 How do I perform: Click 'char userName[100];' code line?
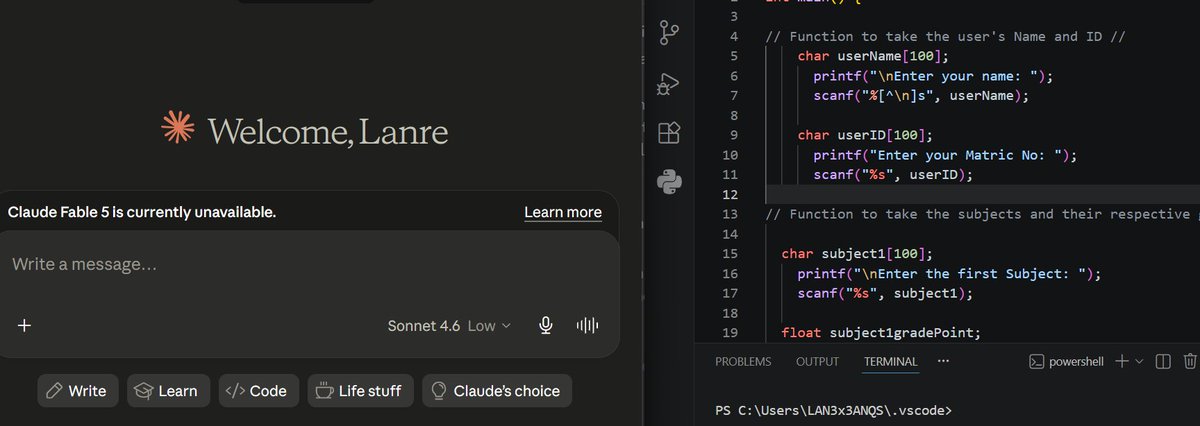(872, 56)
